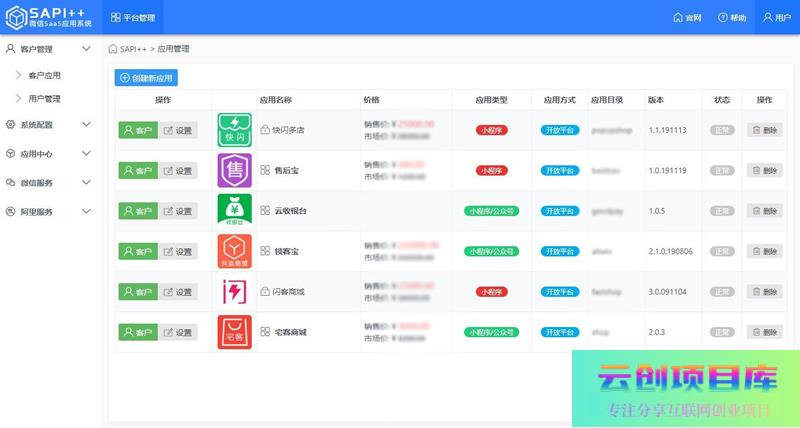Click grid icon beside 云收银台
The image size is (800, 428).
pos(265,211)
